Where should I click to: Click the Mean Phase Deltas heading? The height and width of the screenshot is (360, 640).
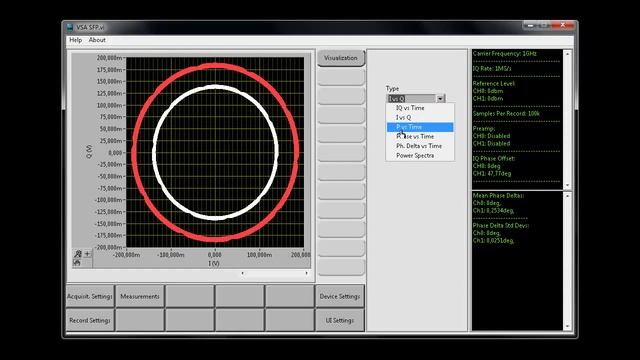coord(498,196)
